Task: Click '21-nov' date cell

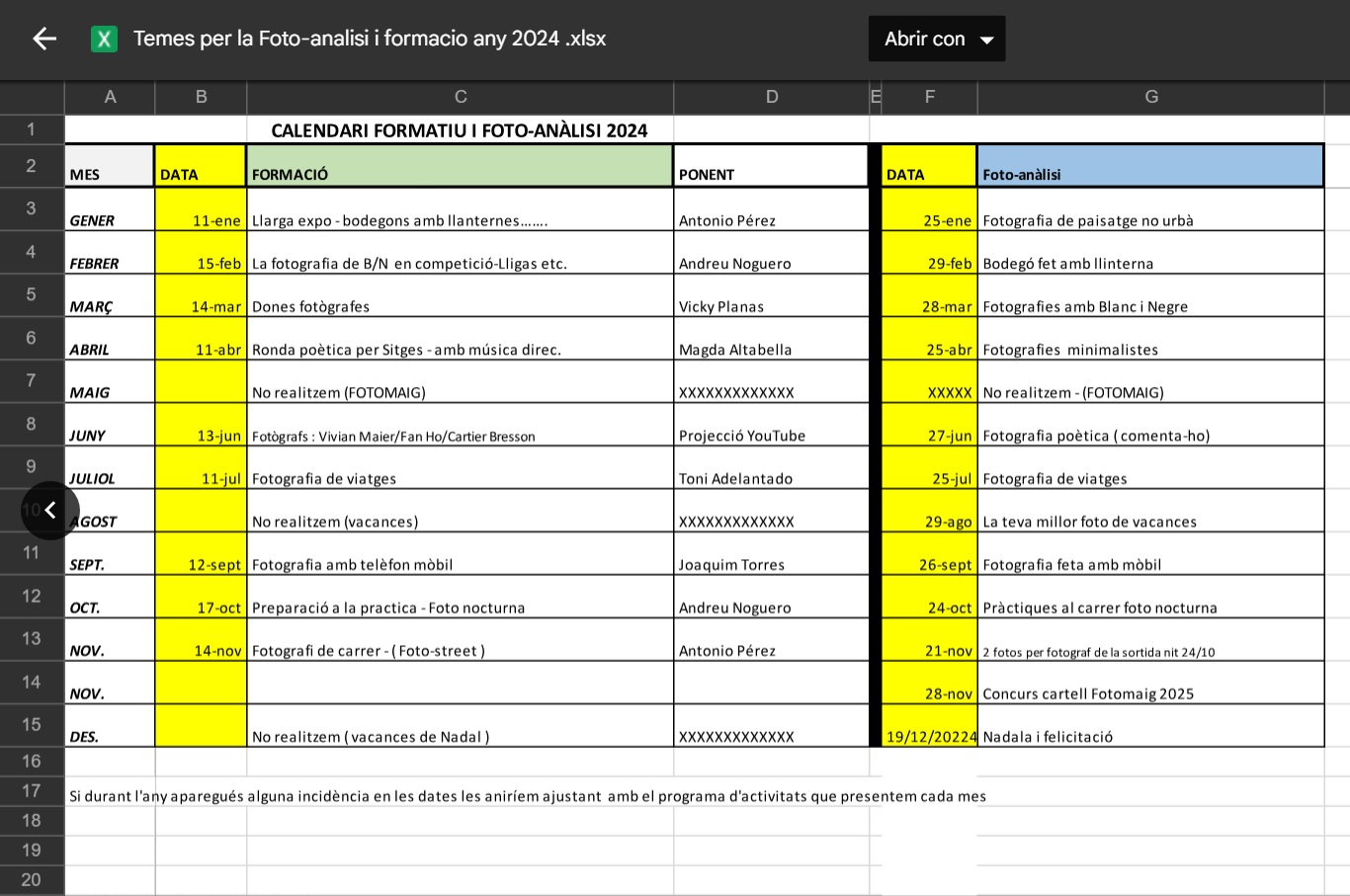Action: [929, 640]
